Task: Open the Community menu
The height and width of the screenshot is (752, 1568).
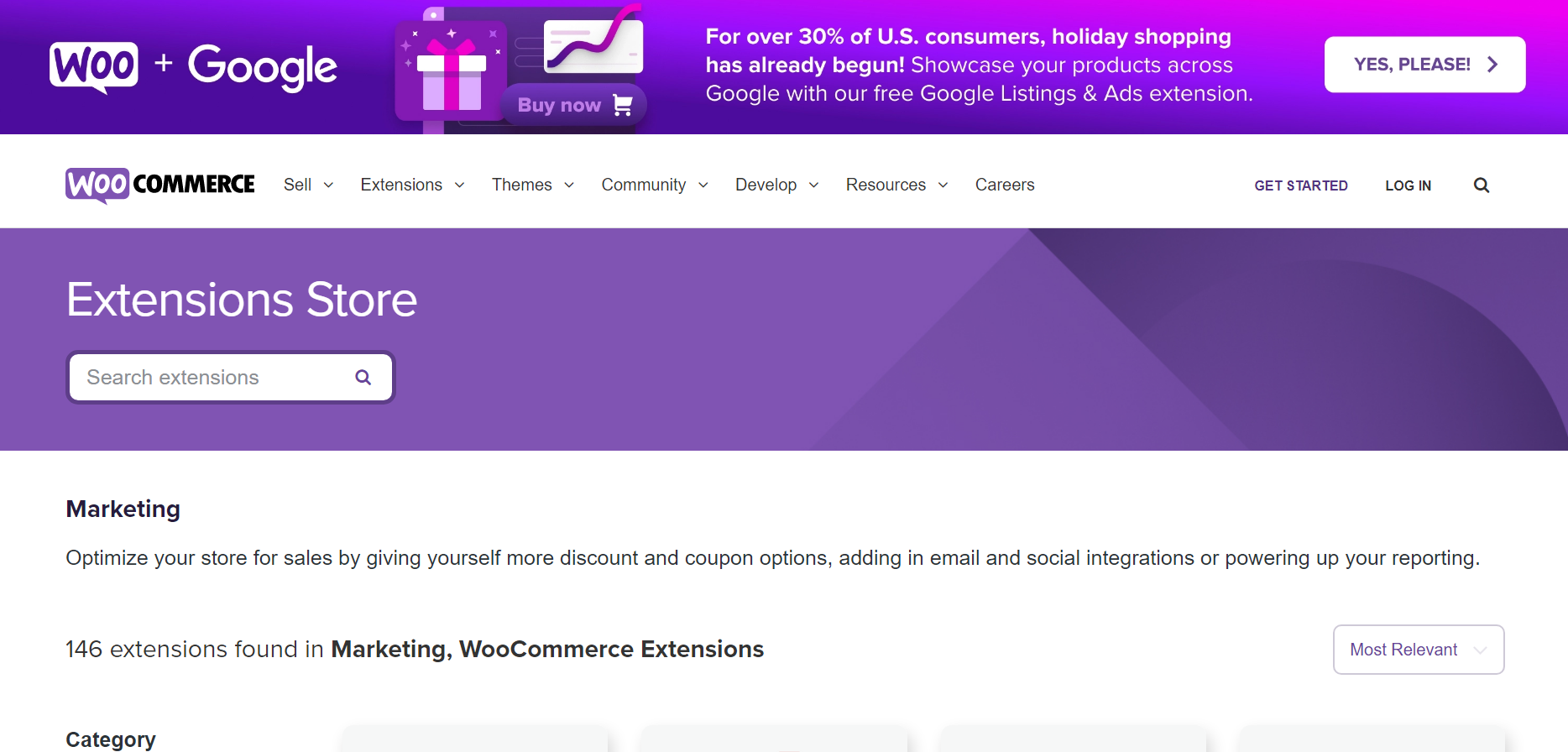Action: (x=643, y=185)
